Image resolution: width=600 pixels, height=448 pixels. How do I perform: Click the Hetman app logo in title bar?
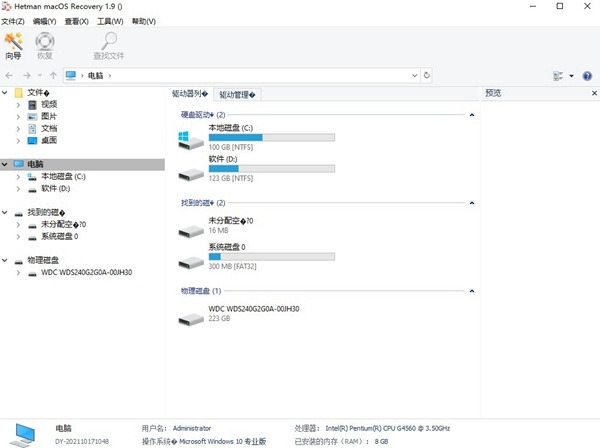(7, 7)
